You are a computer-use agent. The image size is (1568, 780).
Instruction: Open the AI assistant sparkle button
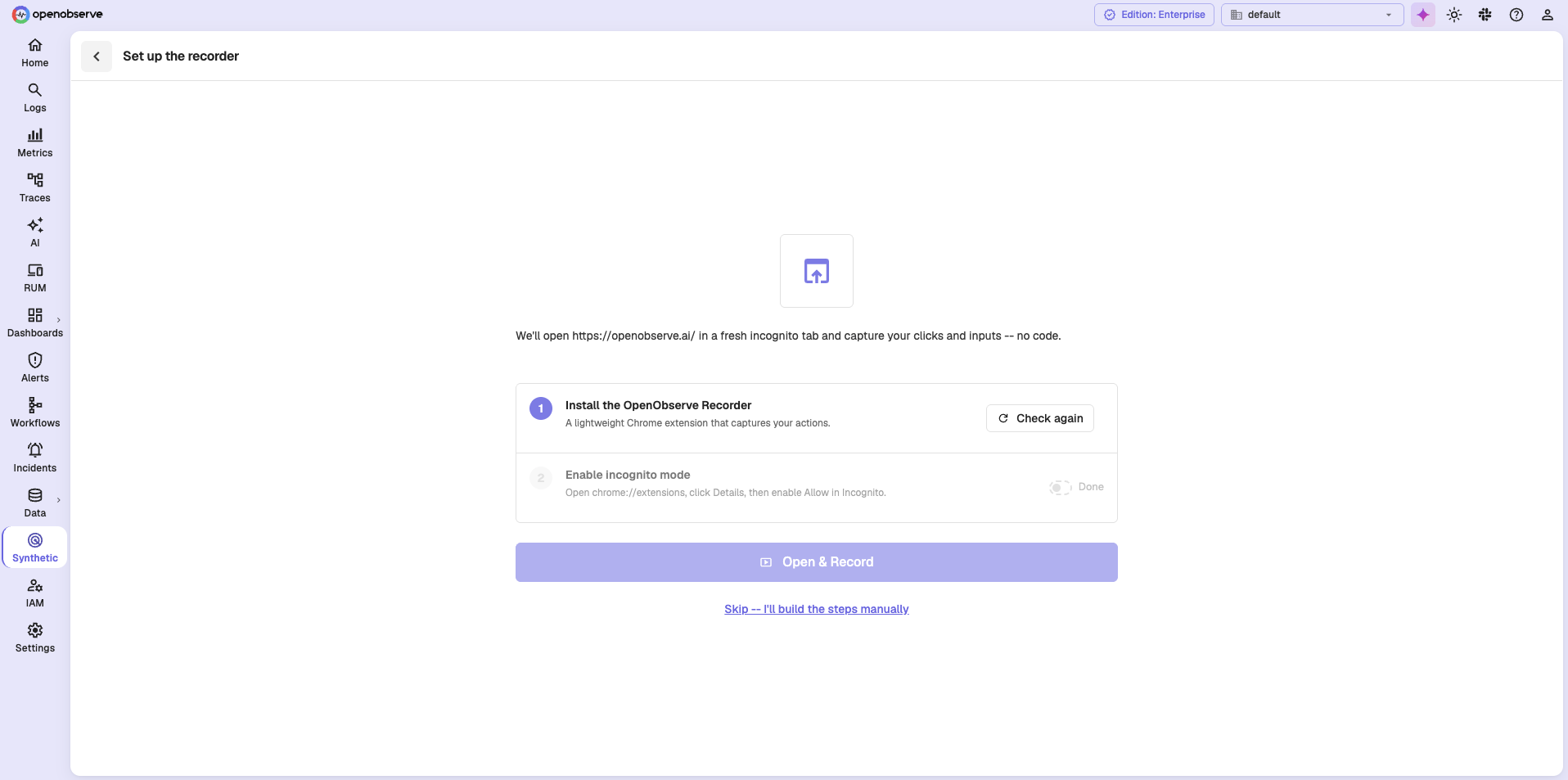pyautogui.click(x=1423, y=15)
